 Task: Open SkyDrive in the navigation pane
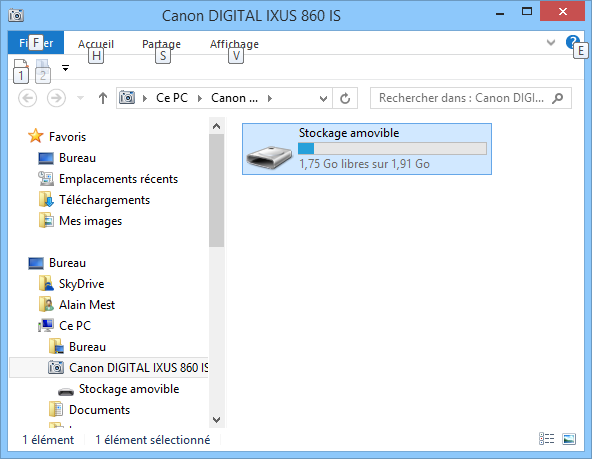81,284
